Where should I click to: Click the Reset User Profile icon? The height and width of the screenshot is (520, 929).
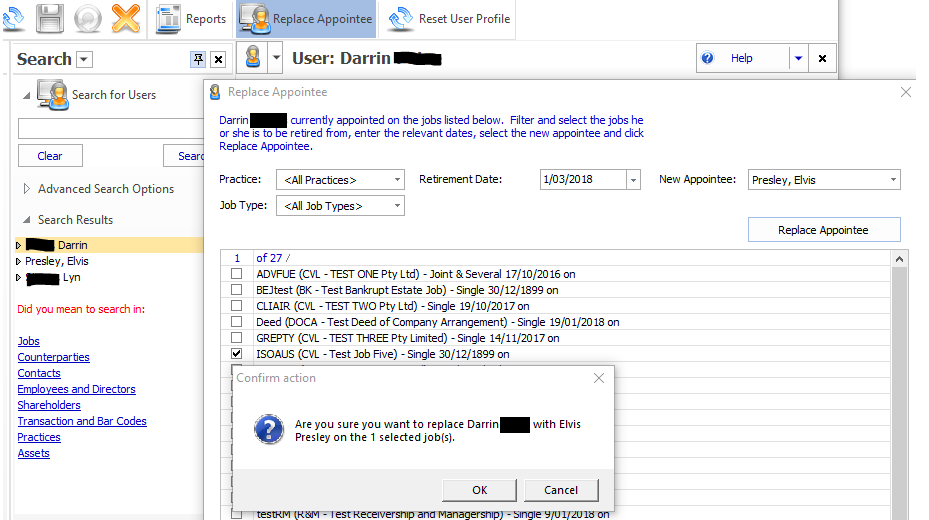pos(401,19)
